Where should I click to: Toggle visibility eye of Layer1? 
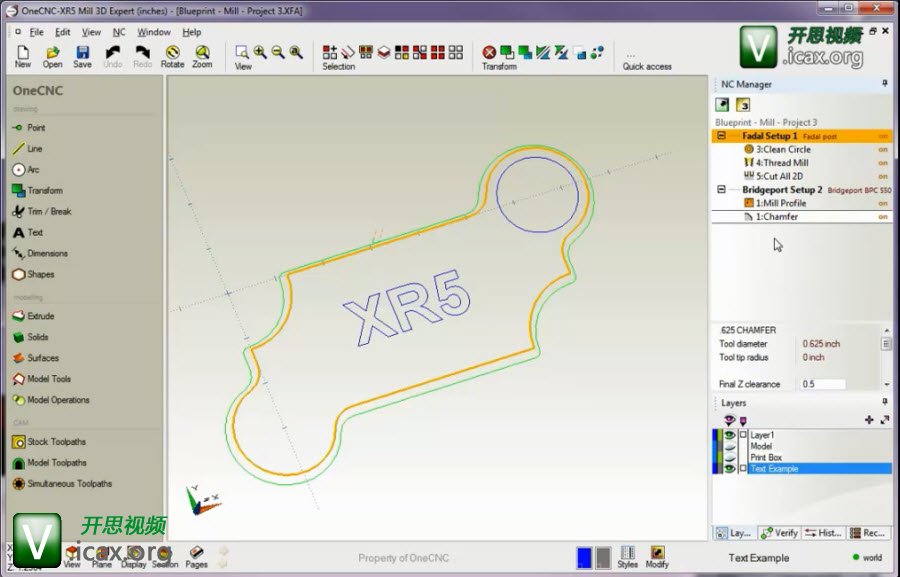pyautogui.click(x=730, y=435)
